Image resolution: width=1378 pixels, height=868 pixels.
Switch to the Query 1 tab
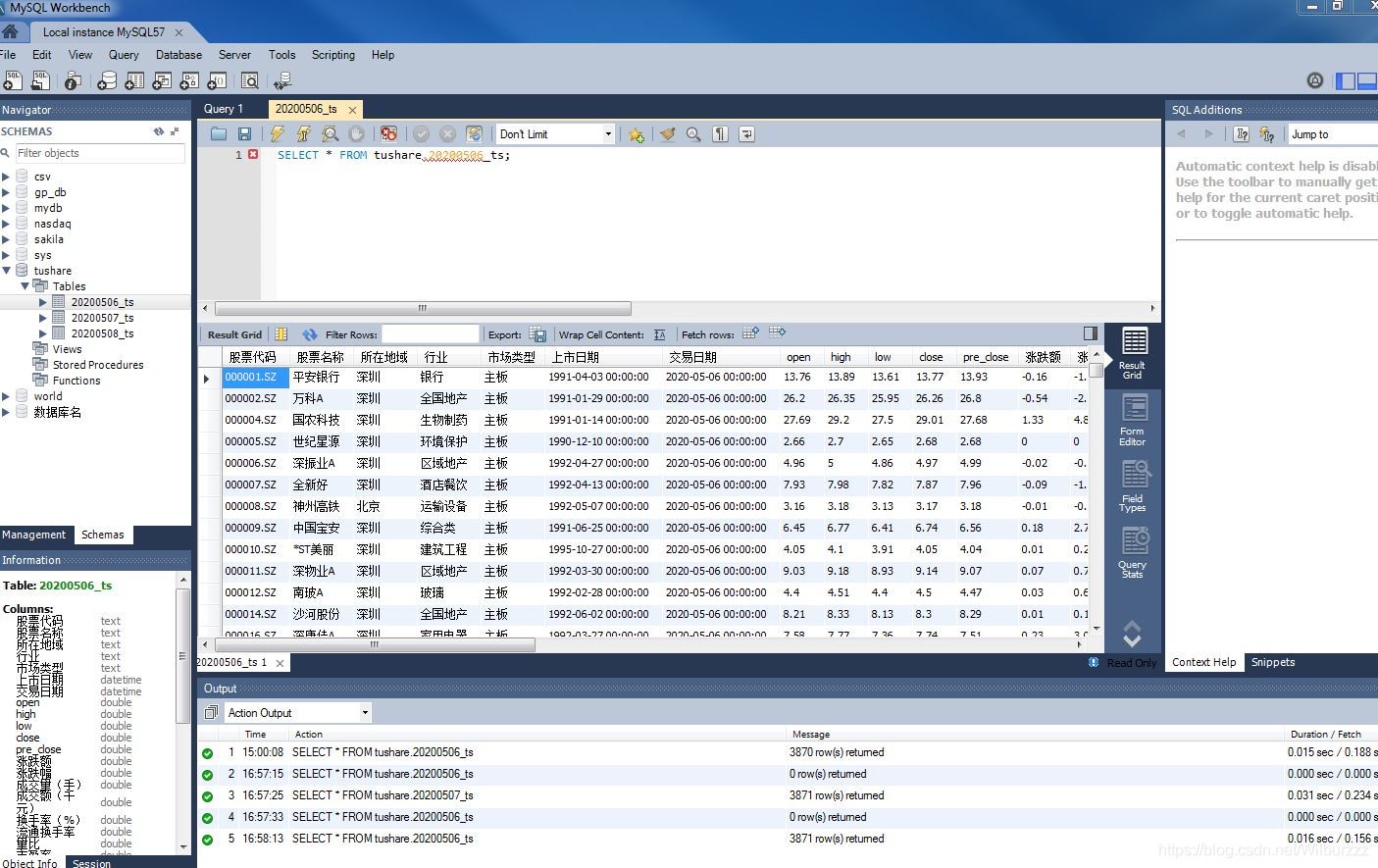(x=224, y=109)
